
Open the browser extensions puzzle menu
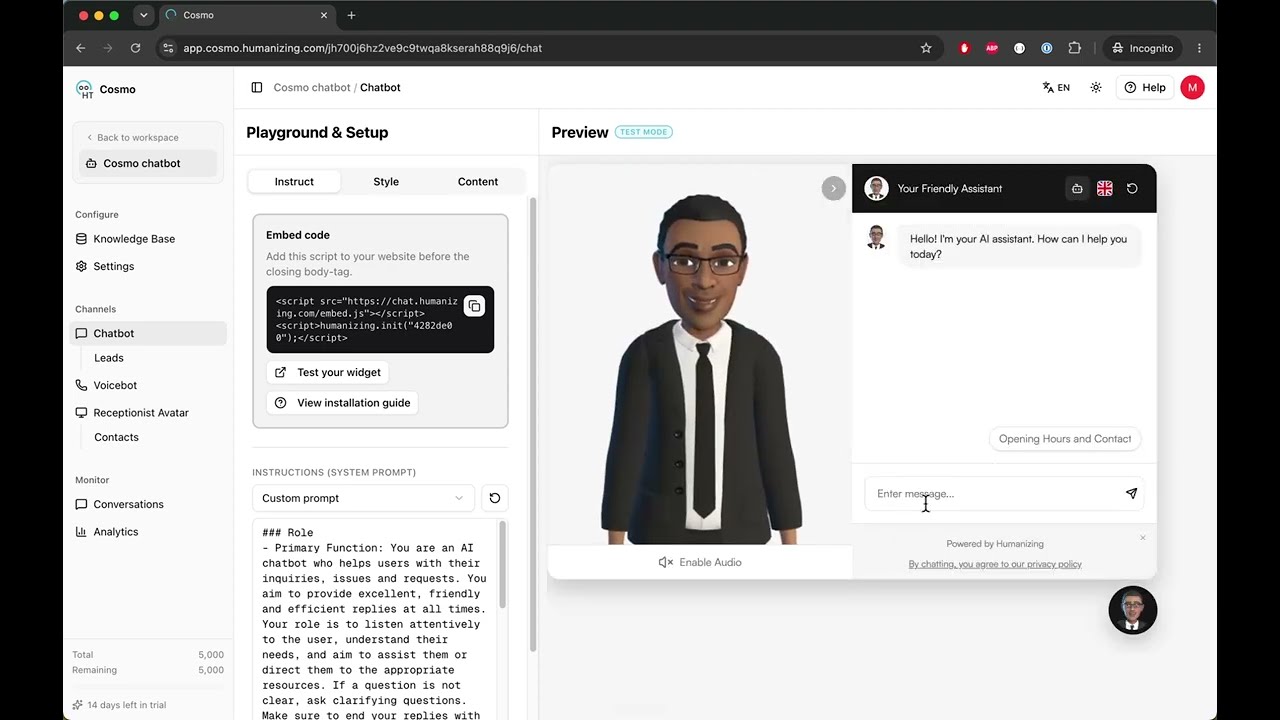click(1075, 48)
